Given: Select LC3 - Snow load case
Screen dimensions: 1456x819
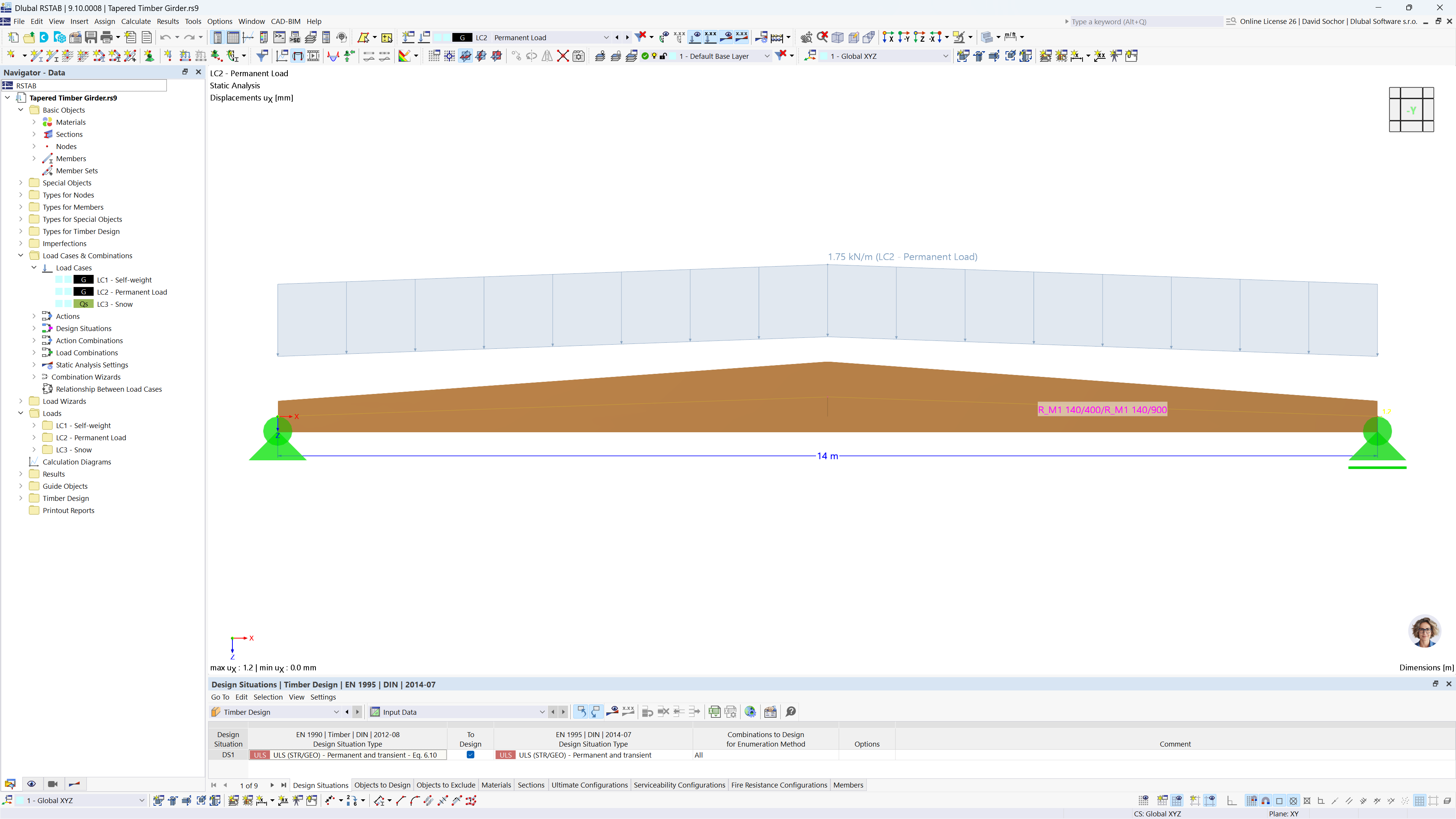Looking at the screenshot, I should tap(116, 304).
